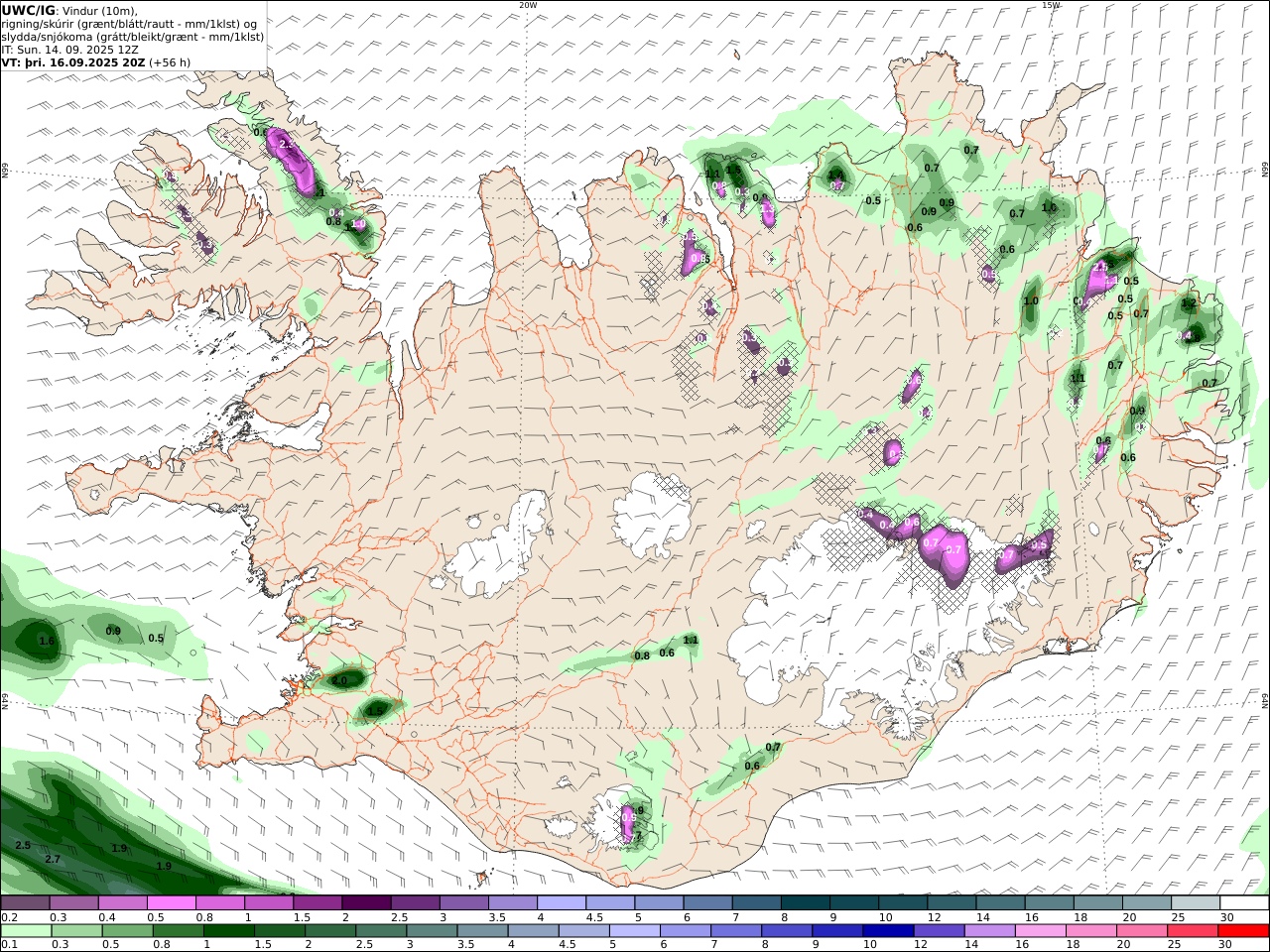Select the rain scale swatch between 7 and 8

(736, 931)
